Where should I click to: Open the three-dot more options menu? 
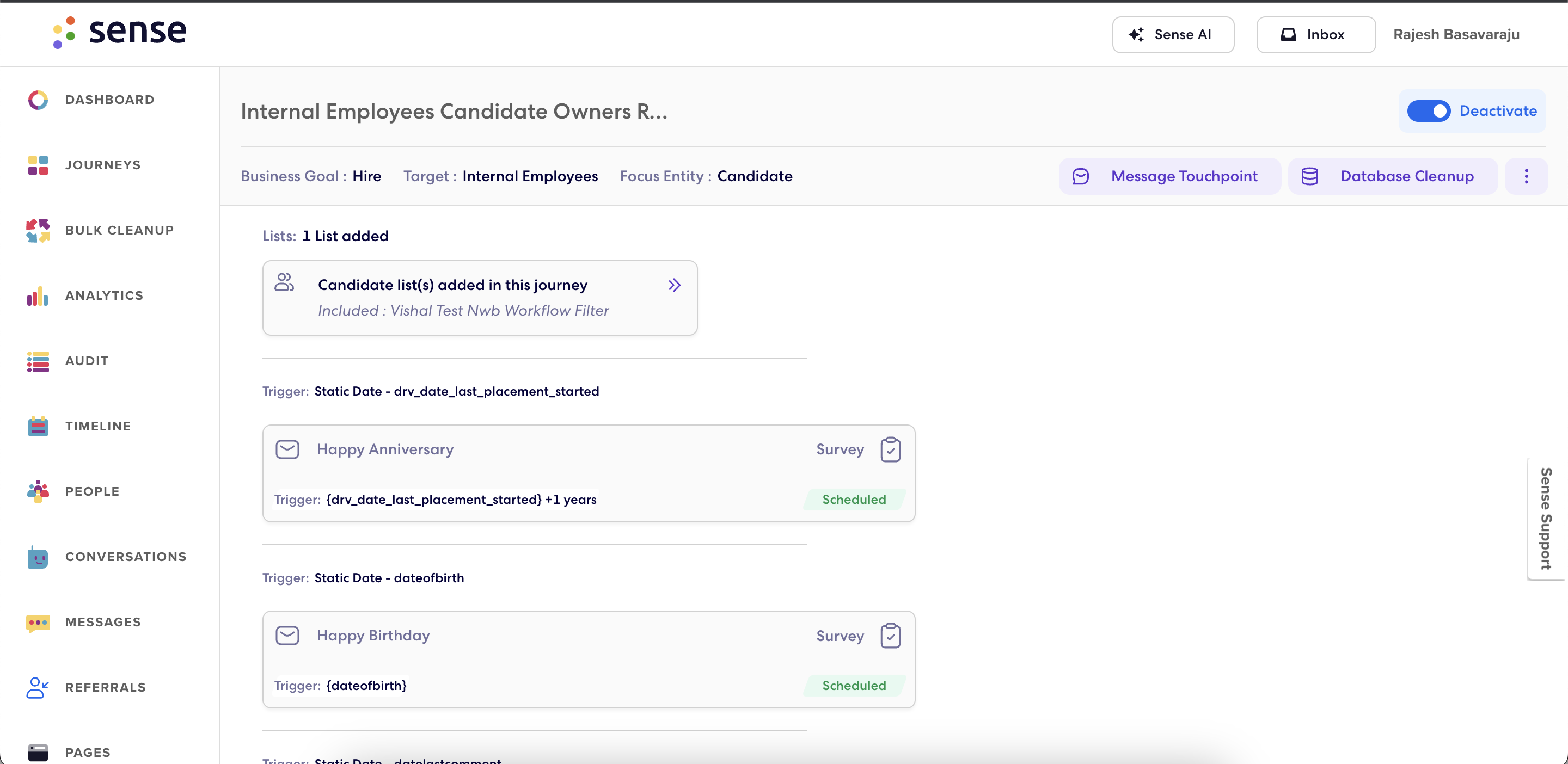coord(1526,176)
